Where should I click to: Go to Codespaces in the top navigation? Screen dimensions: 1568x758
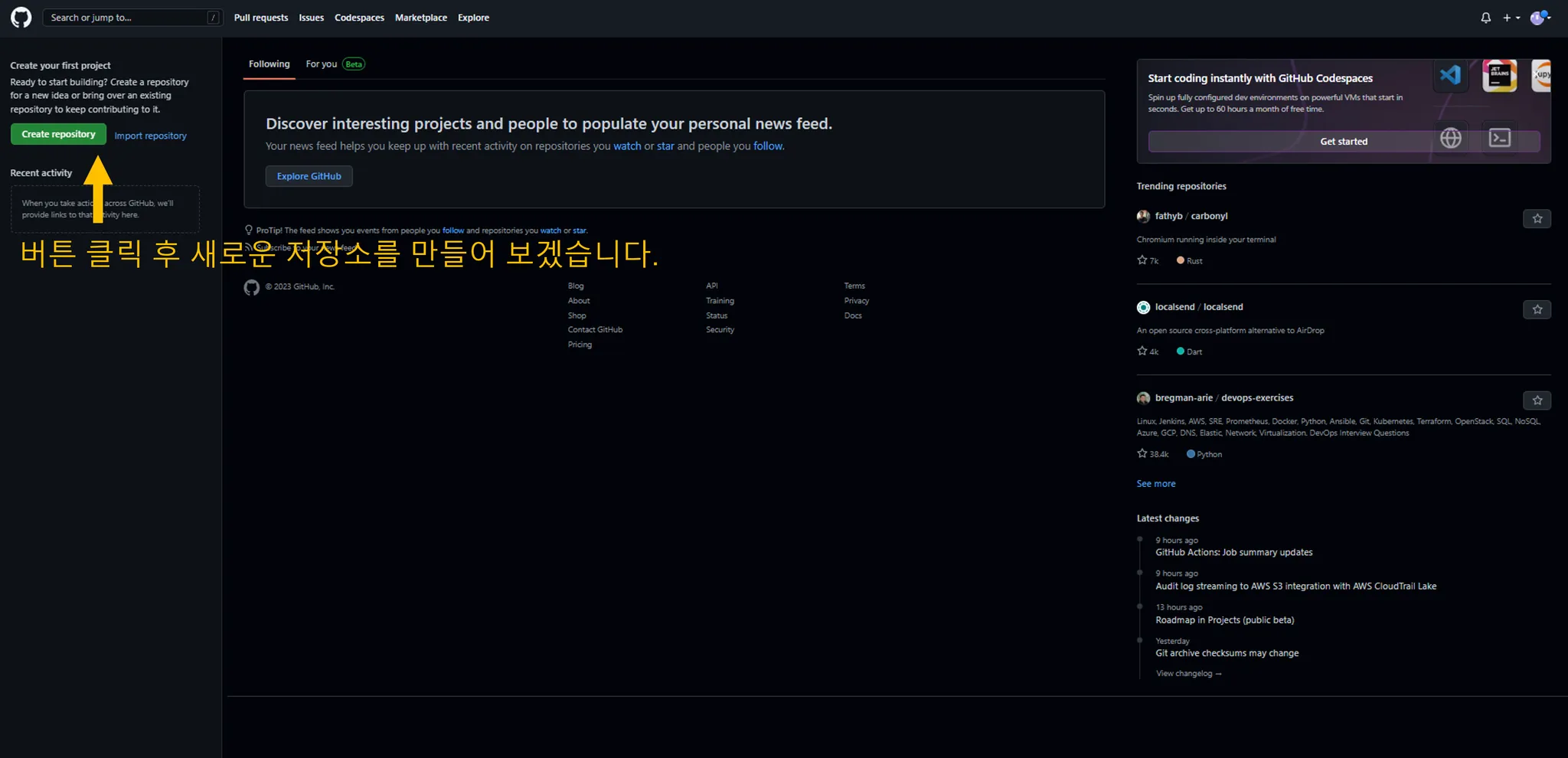[x=359, y=18]
